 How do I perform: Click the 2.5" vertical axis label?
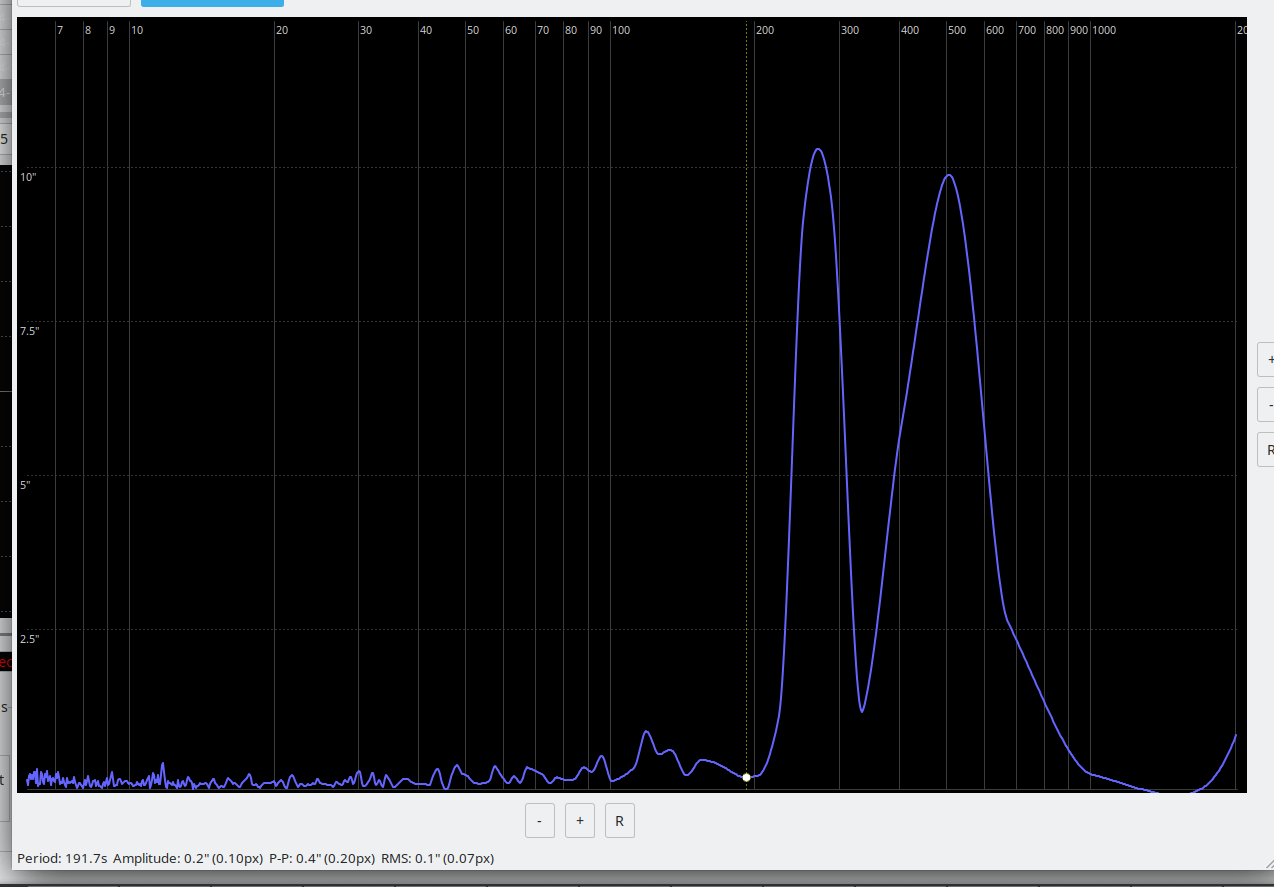(29, 639)
